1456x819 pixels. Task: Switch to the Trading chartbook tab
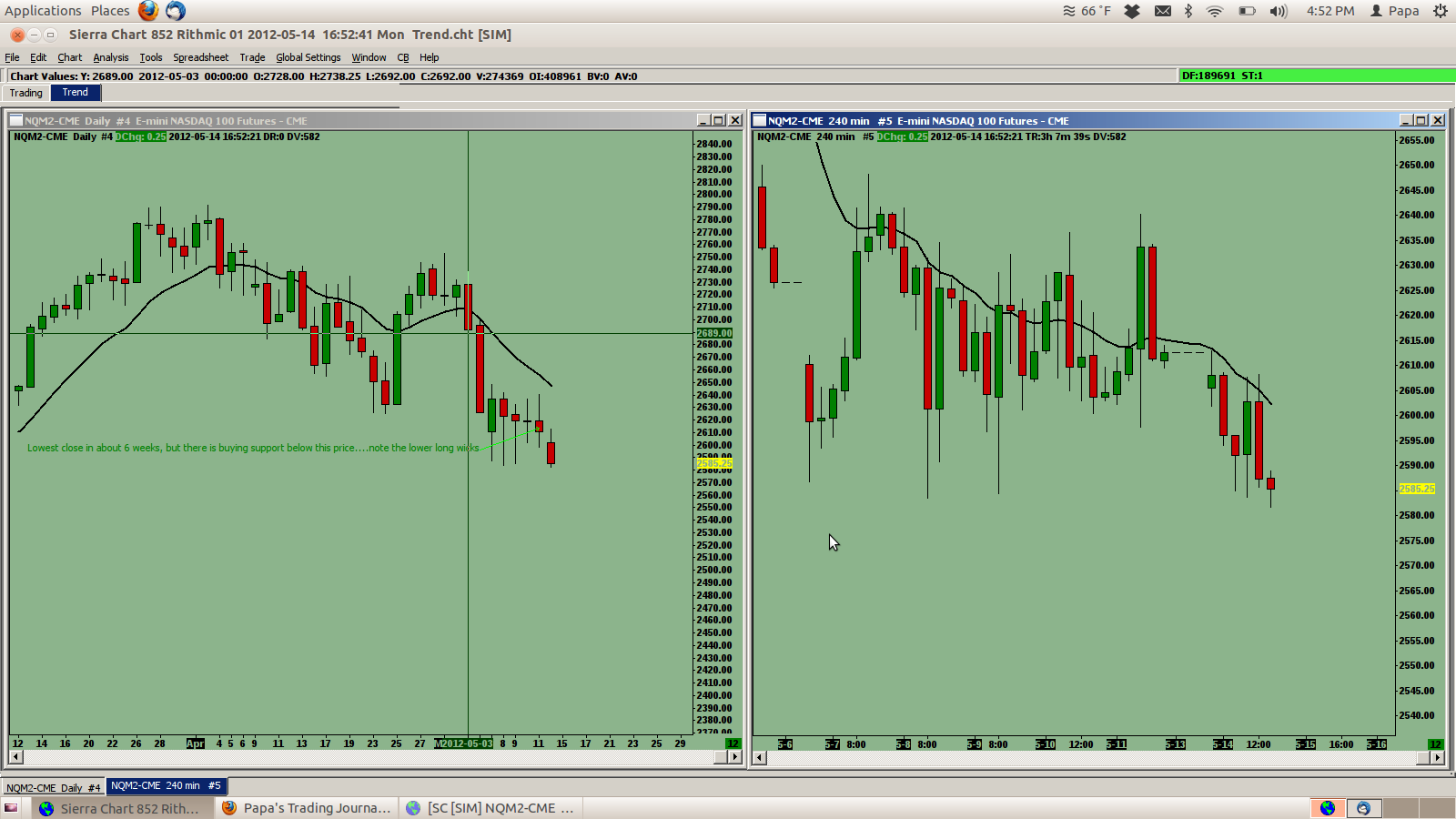tap(26, 93)
